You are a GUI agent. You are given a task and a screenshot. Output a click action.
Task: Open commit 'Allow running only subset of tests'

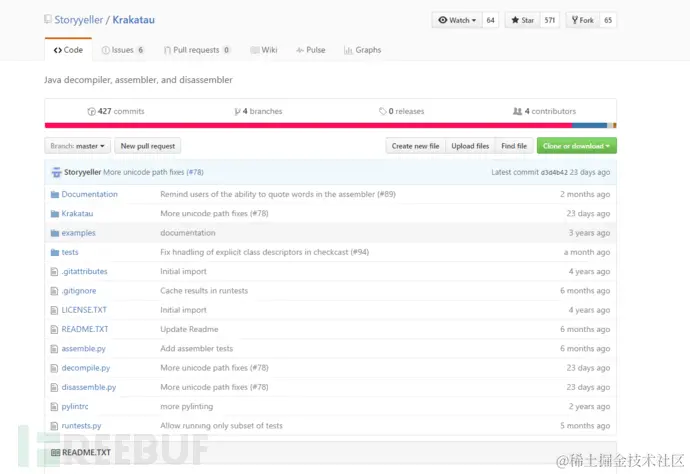pyautogui.click(x=221, y=426)
